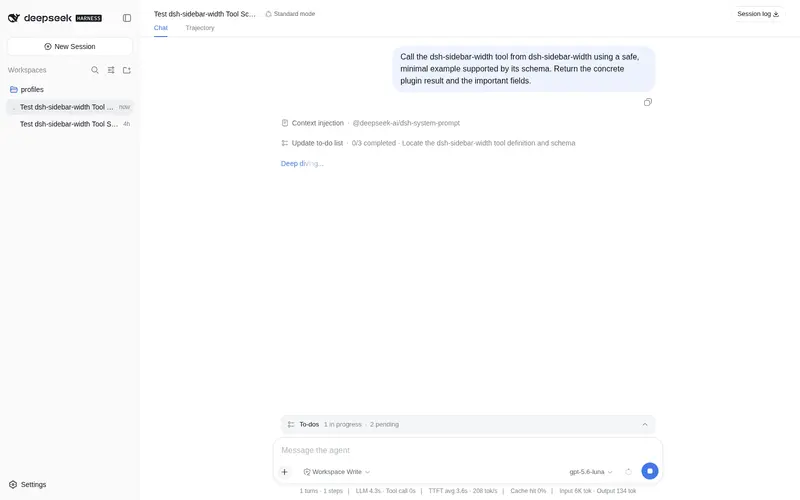Copy the user message icon
This screenshot has height=500, width=800.
pos(647,102)
